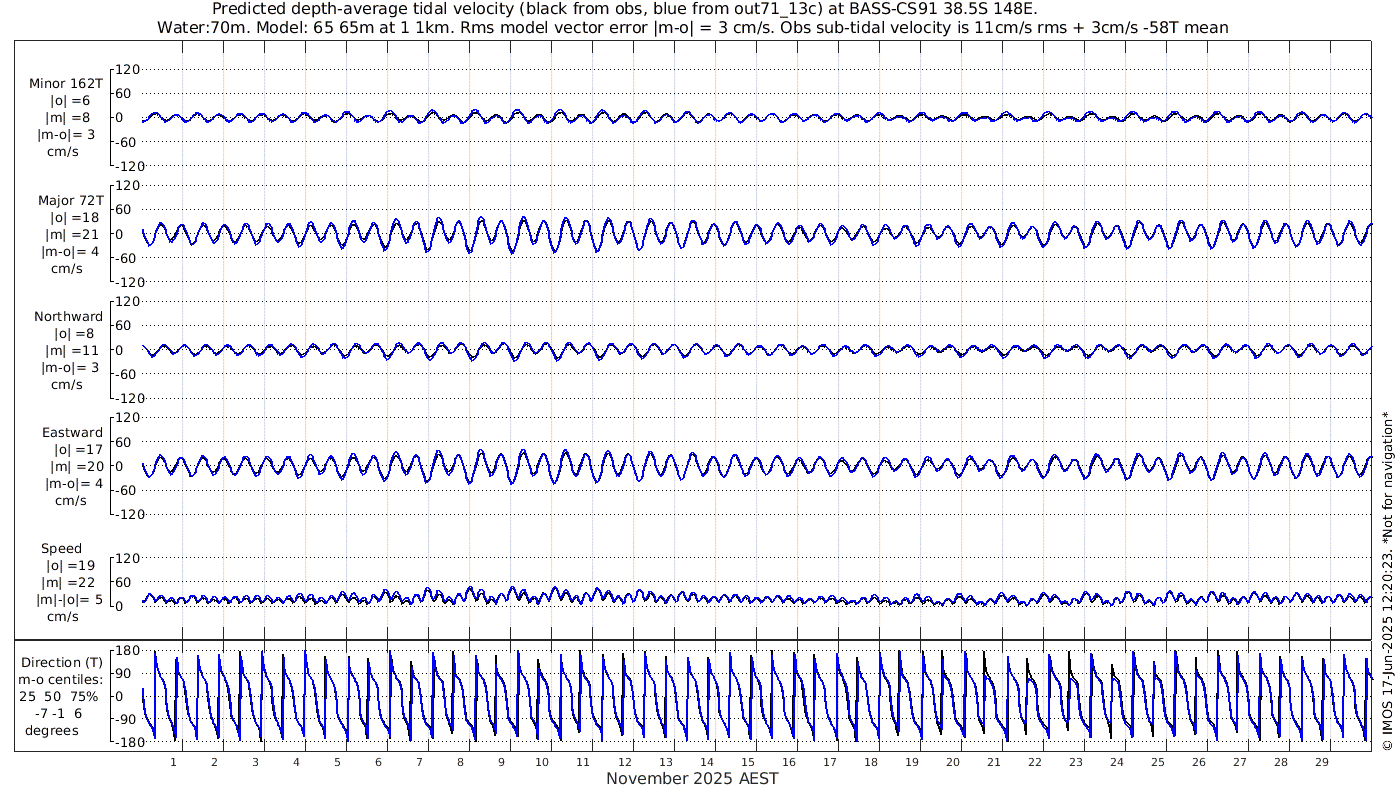Click the '|m-o|= 4' value in Major panel

click(x=70, y=251)
